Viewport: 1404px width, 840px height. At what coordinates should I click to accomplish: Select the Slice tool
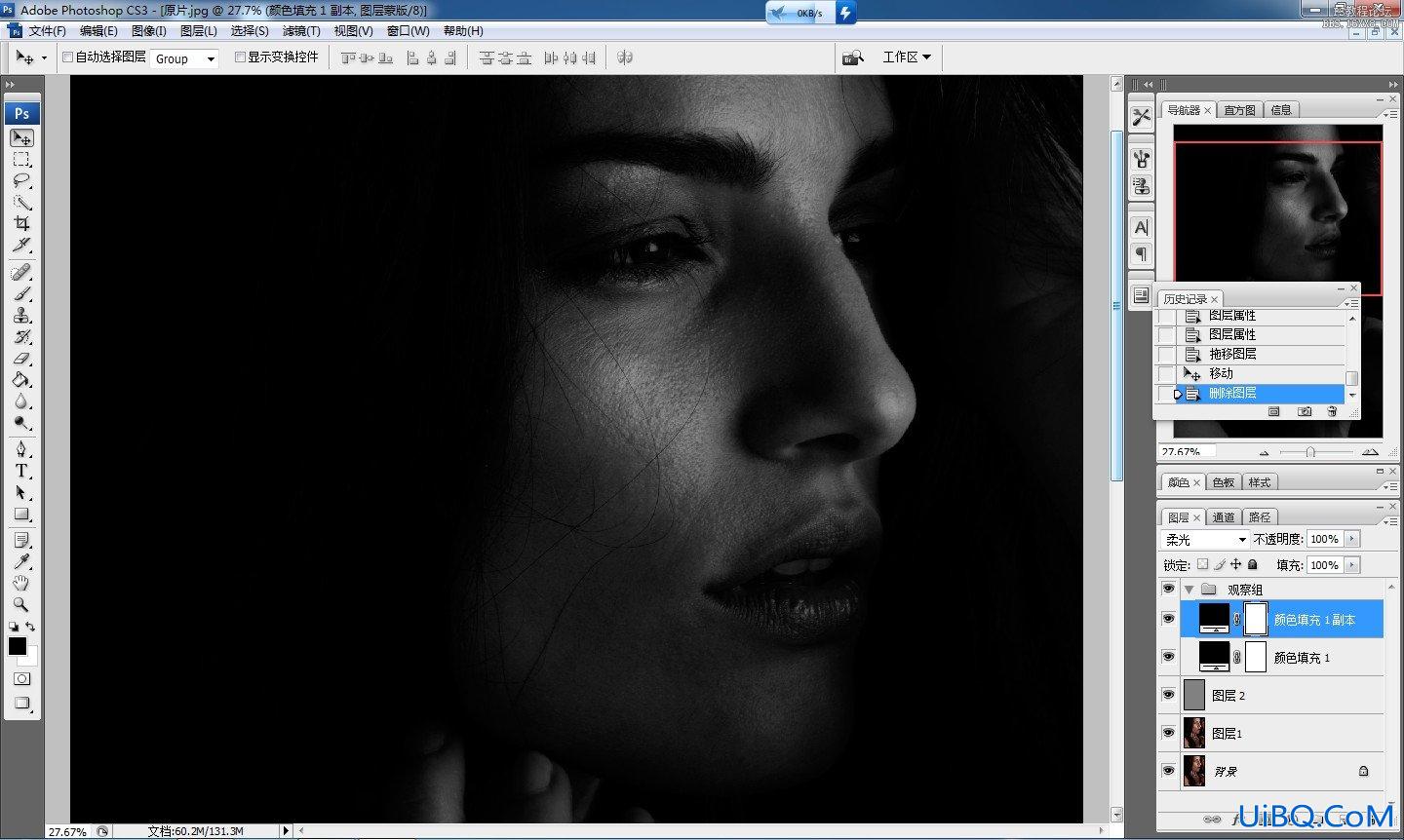pyautogui.click(x=21, y=246)
